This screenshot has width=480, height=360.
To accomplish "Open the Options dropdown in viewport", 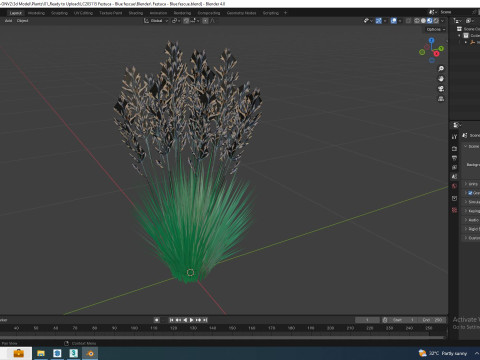I will coord(436,29).
